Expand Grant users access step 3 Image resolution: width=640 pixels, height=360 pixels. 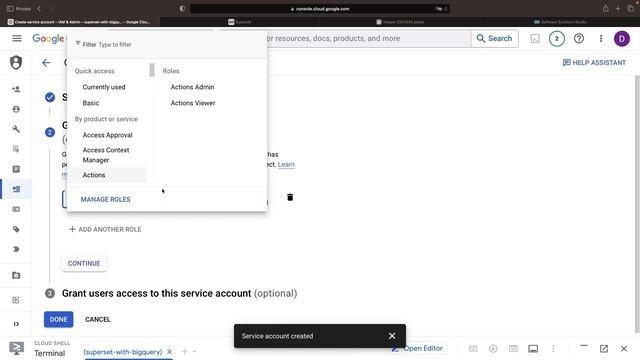pos(179,293)
